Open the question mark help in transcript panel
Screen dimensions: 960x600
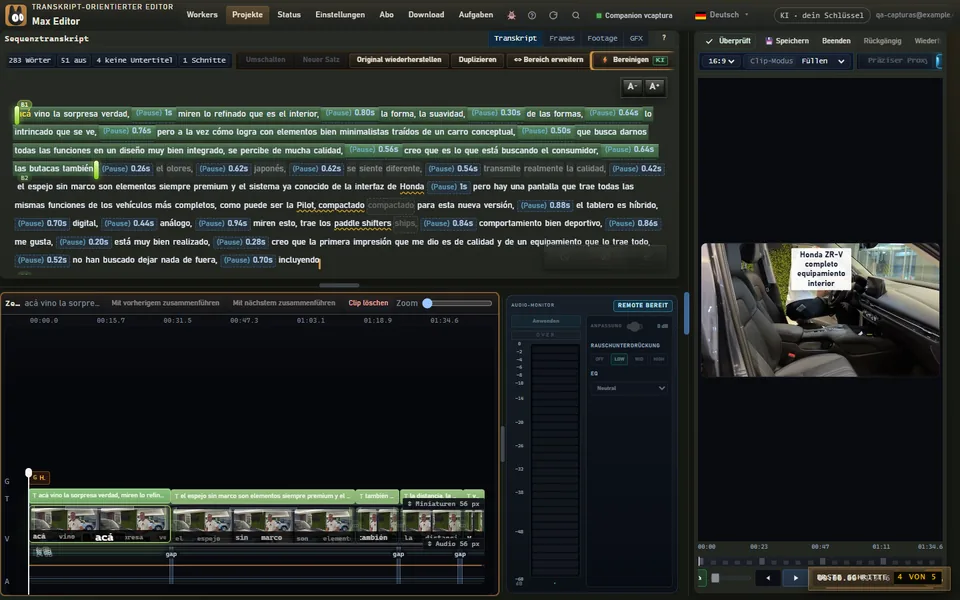(664, 38)
